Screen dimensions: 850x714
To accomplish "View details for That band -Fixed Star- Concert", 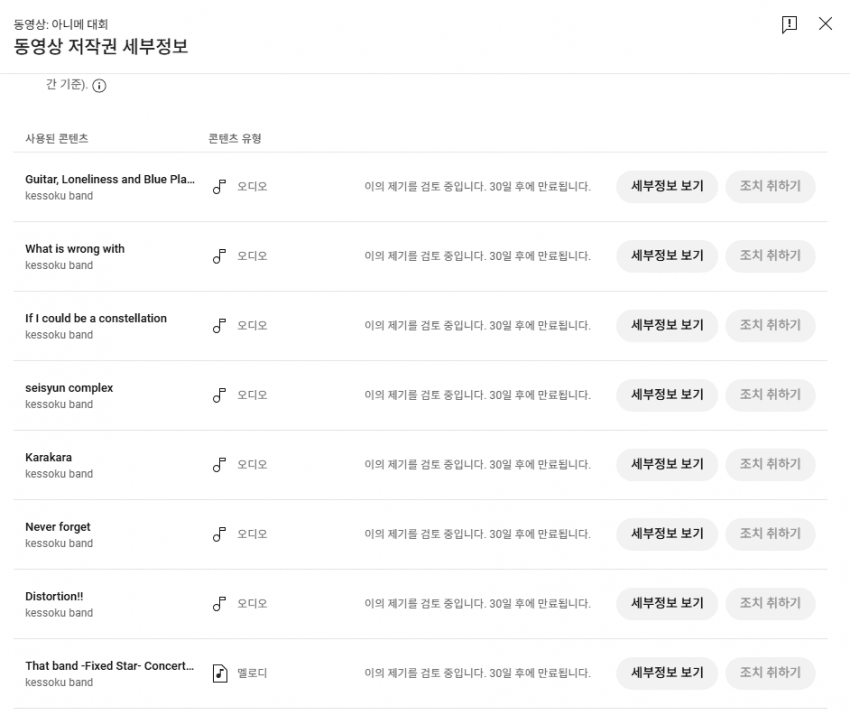I will pos(667,673).
